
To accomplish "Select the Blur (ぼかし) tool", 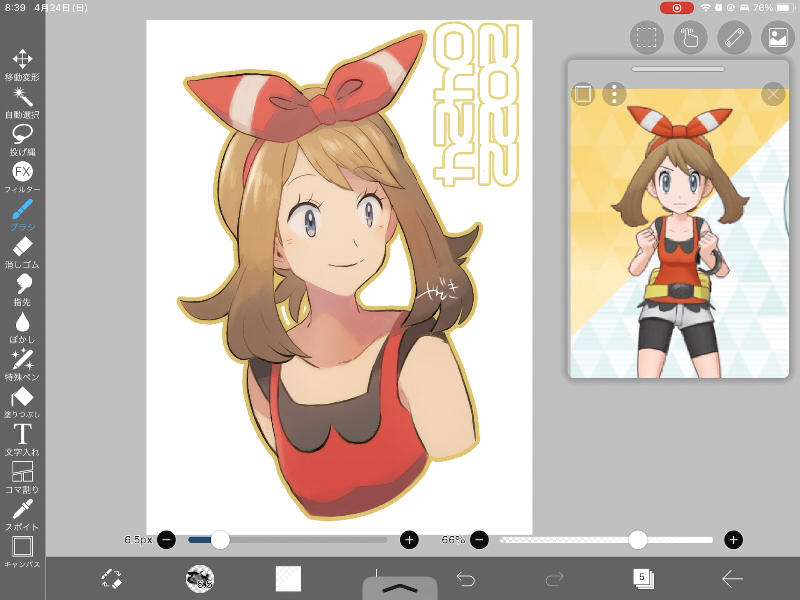I will coord(22,328).
